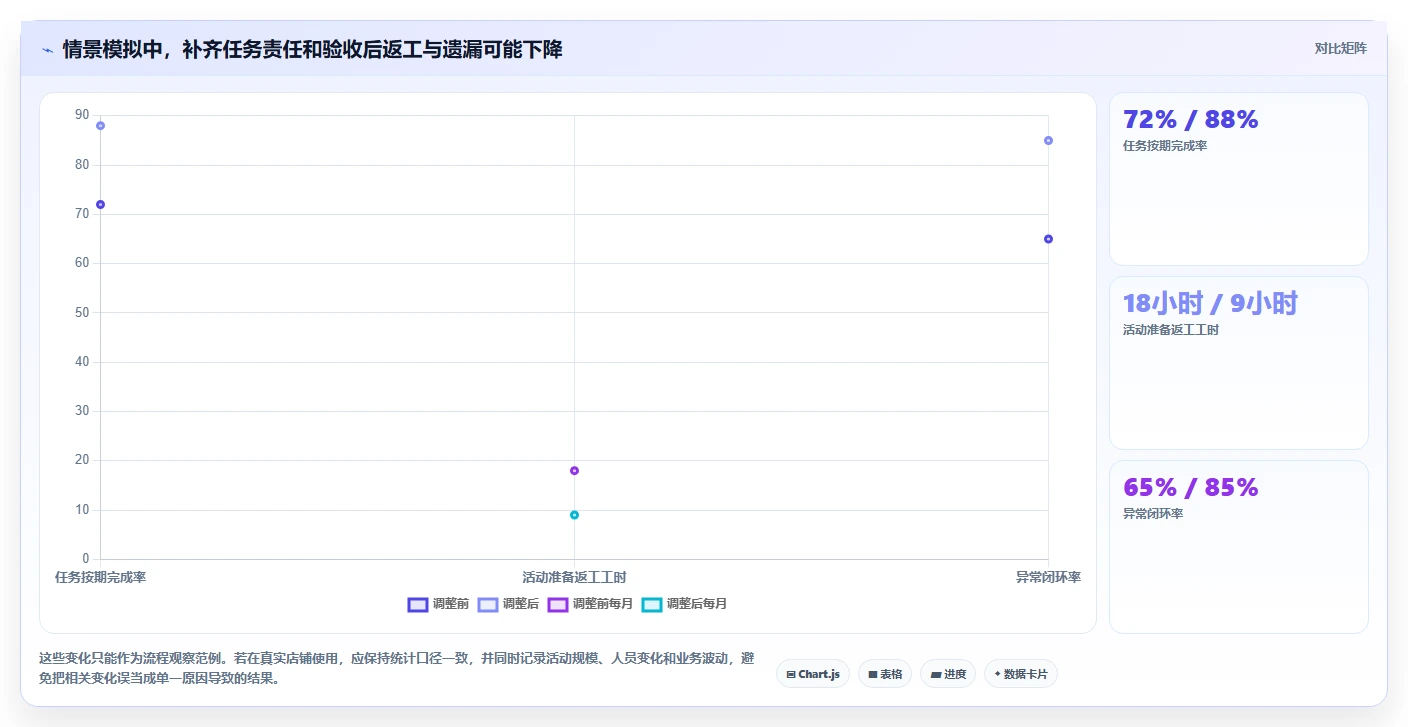Click the y-axis value 90
Screen dimensions: 1408x727
(82, 115)
